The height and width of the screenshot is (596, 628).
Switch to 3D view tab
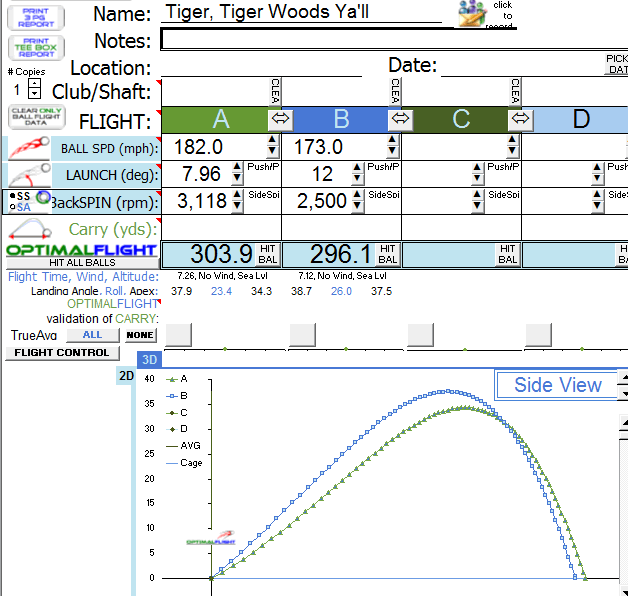149,359
